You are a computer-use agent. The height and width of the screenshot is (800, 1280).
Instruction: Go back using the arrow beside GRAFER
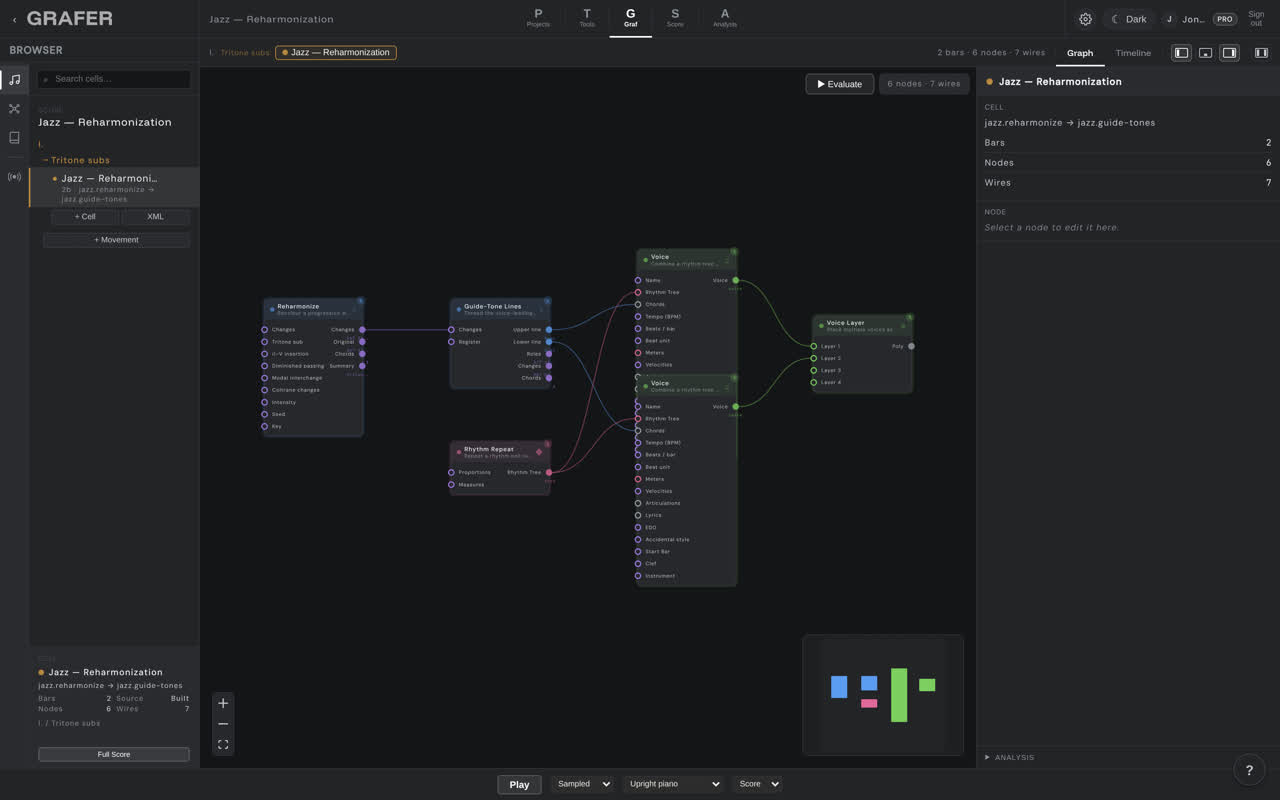pyautogui.click(x=14, y=19)
